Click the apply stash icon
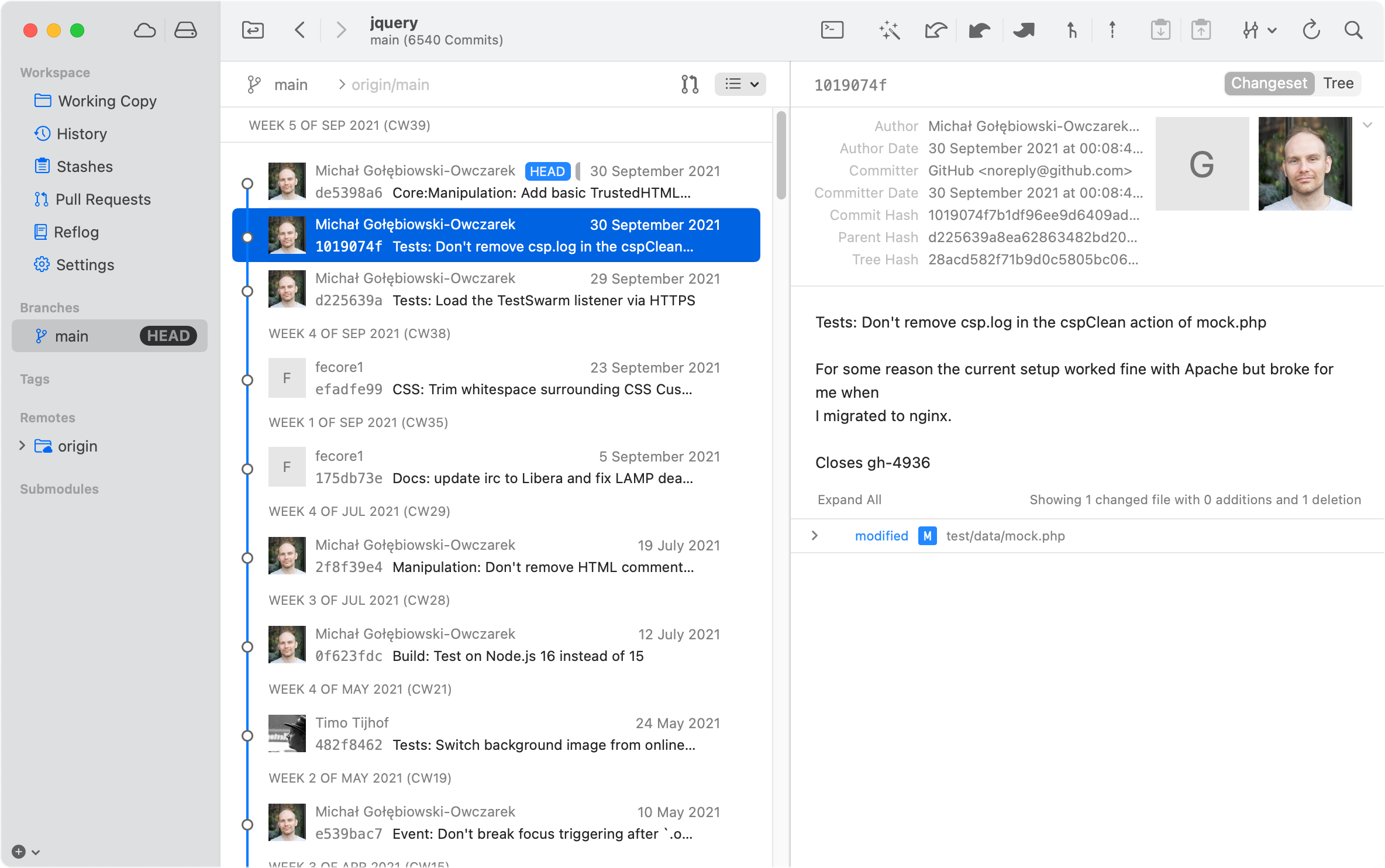This screenshot has height=868, width=1385. tap(1201, 30)
